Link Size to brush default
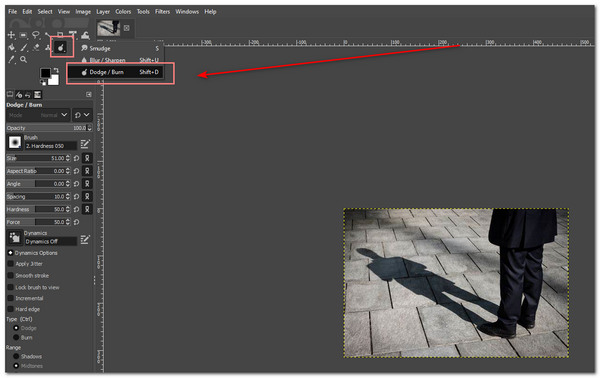Viewport: 600px width, 378px height. [x=87, y=158]
